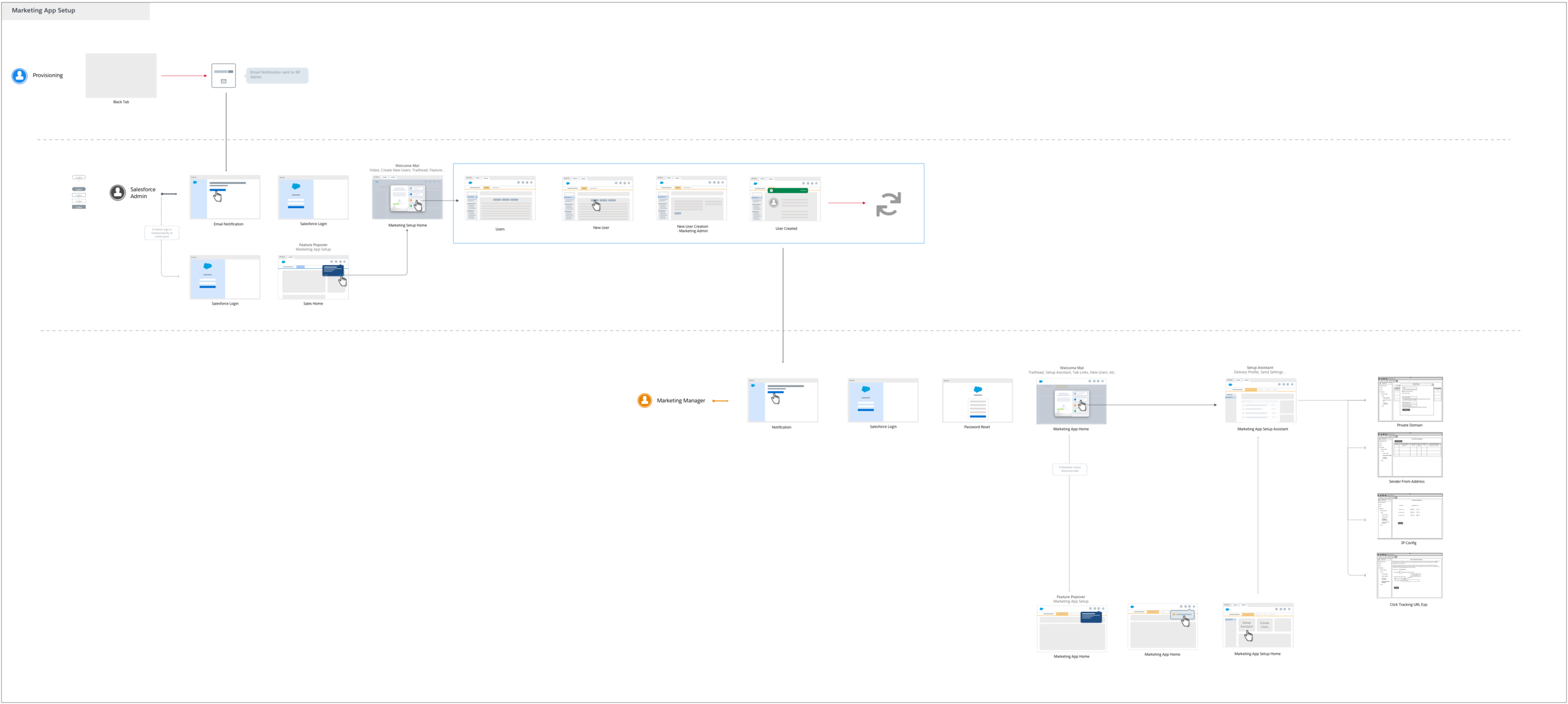Click the Password Reset Salesforce cloud logo
The image size is (1568, 704).
click(x=977, y=390)
